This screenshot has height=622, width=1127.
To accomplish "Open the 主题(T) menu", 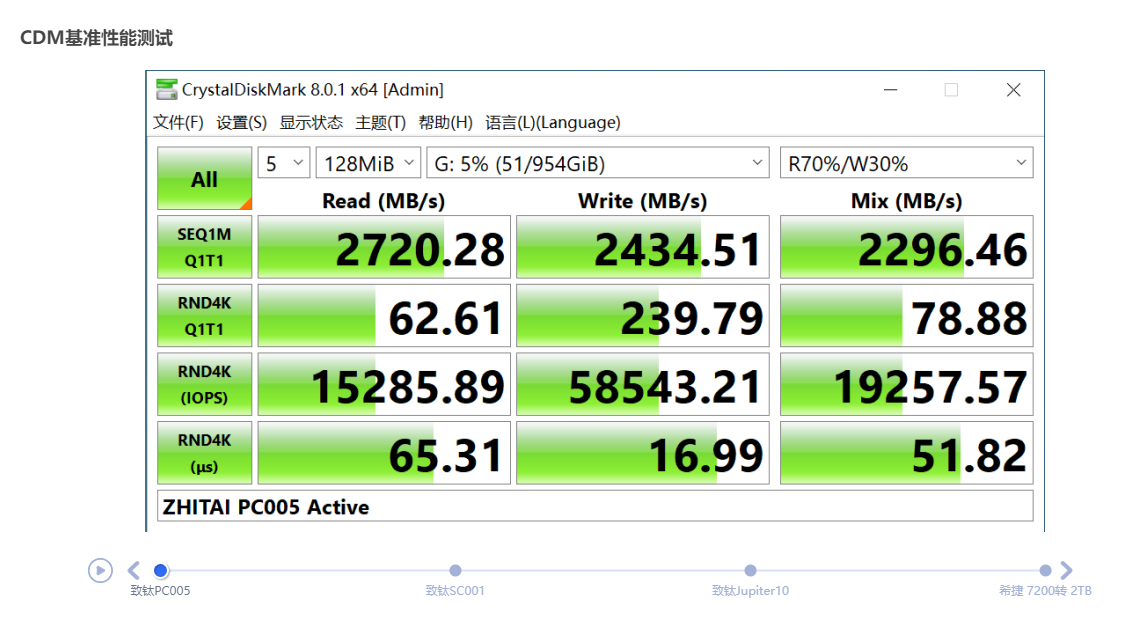I will coord(380,122).
